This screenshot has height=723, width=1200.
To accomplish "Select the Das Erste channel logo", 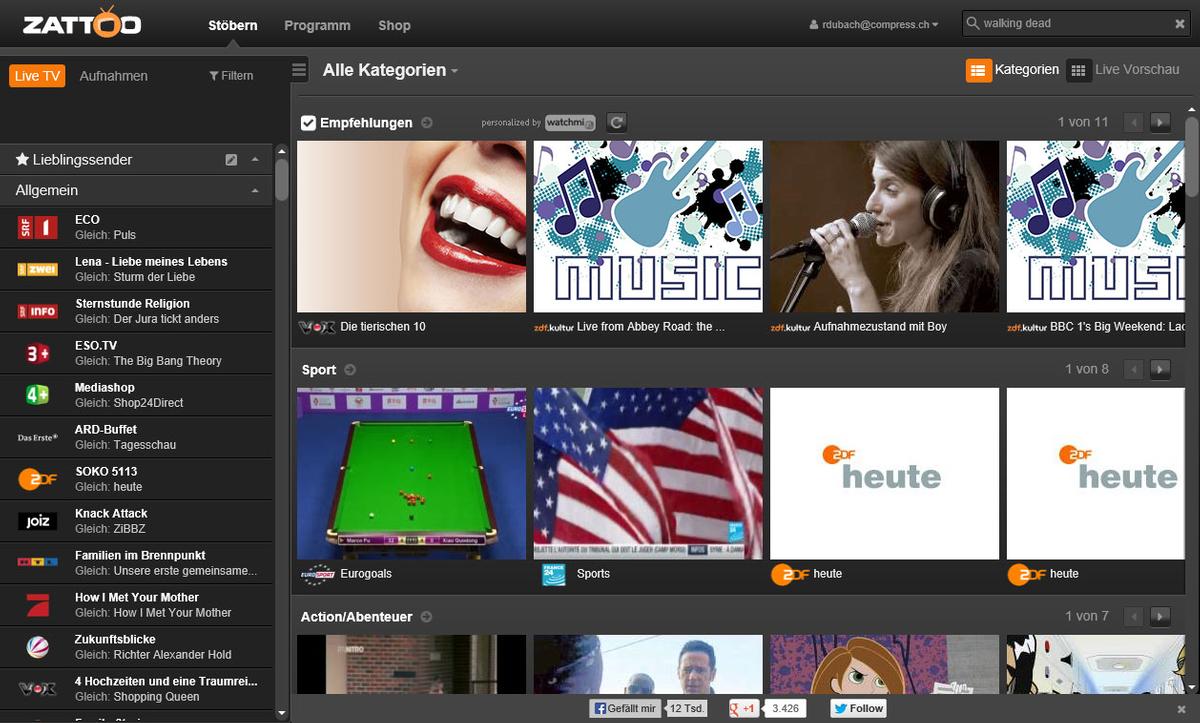I will coord(38,437).
